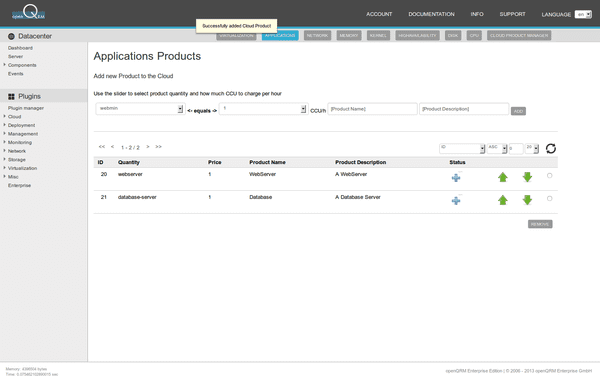Click the Datacenter globe icon

pyautogui.click(x=11, y=36)
